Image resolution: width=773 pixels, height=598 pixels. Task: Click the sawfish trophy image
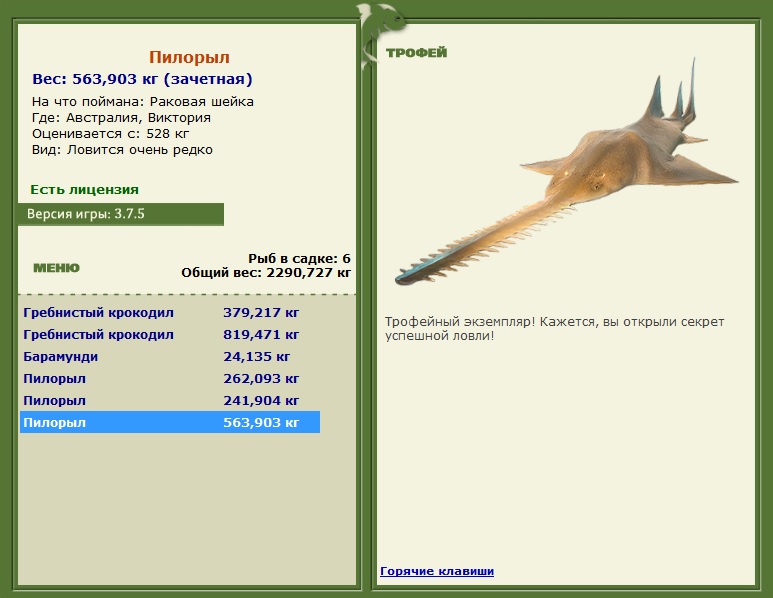click(567, 173)
